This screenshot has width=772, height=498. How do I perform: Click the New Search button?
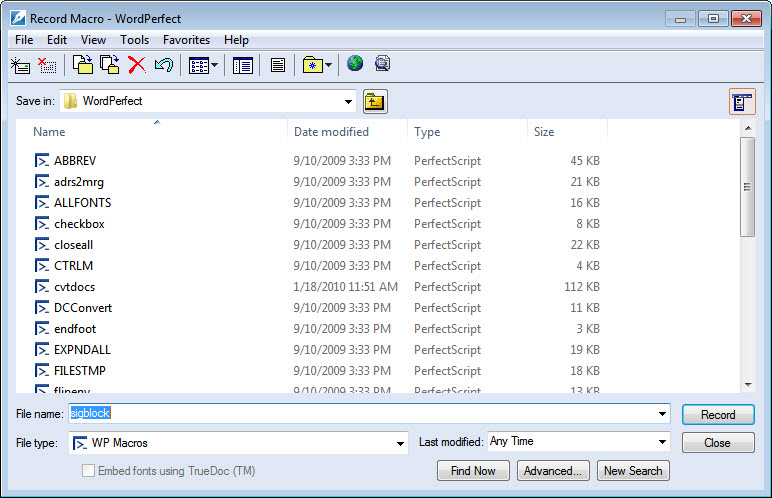coord(633,471)
